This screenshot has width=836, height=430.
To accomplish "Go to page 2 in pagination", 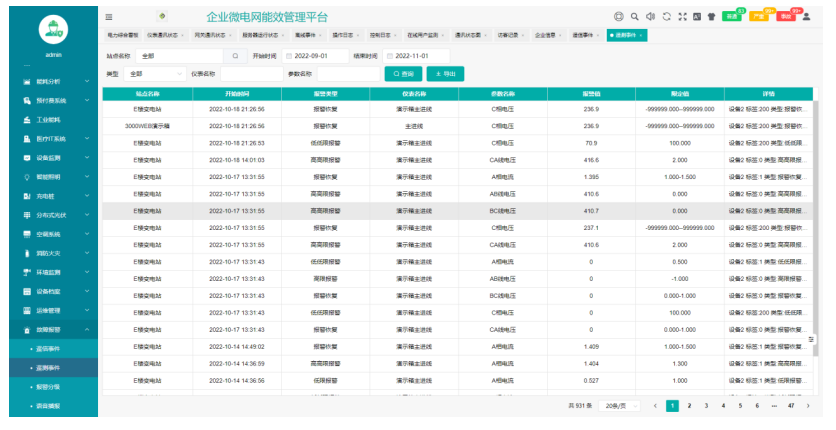I will (x=689, y=406).
